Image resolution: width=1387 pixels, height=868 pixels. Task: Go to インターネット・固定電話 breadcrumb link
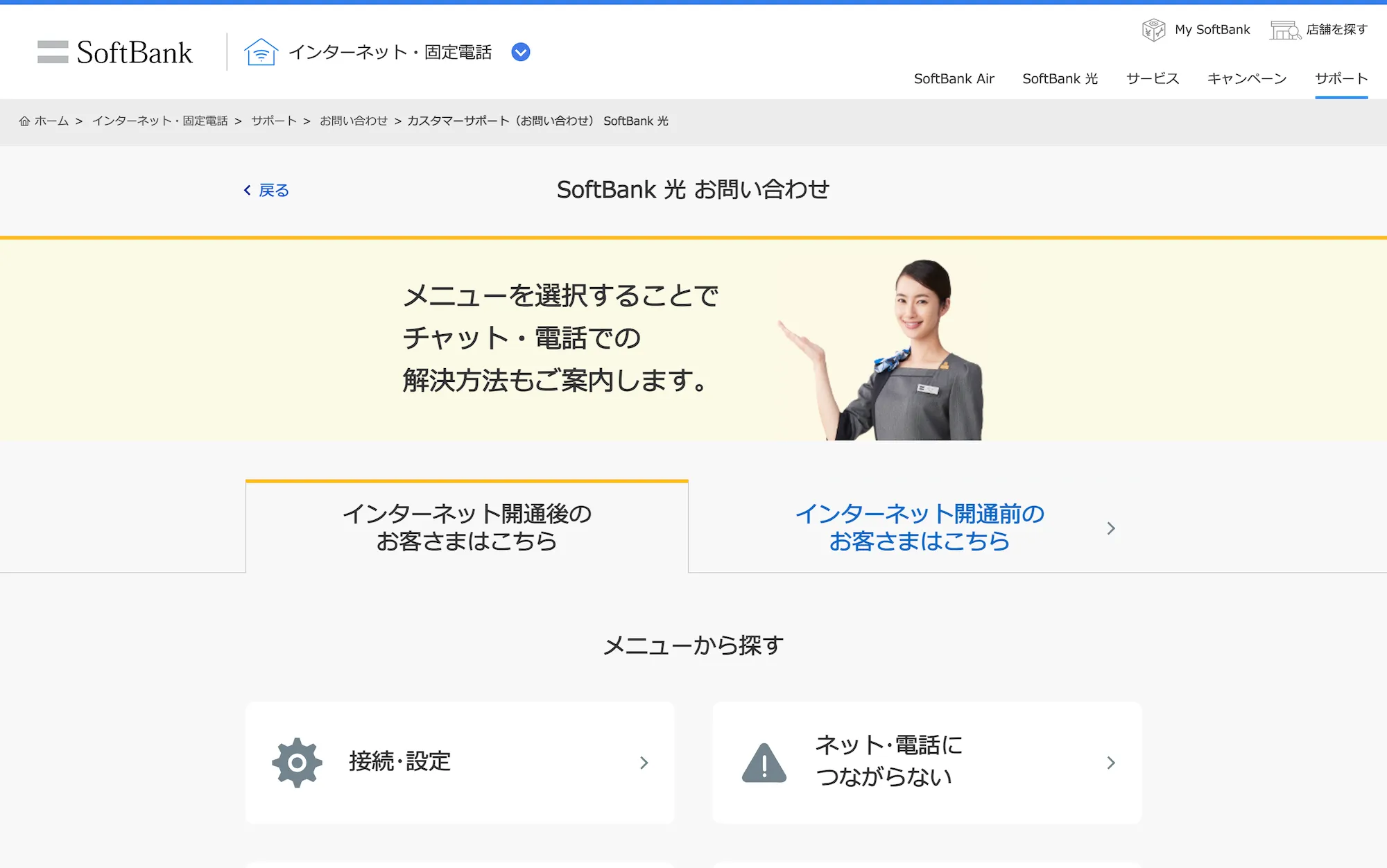coord(160,121)
